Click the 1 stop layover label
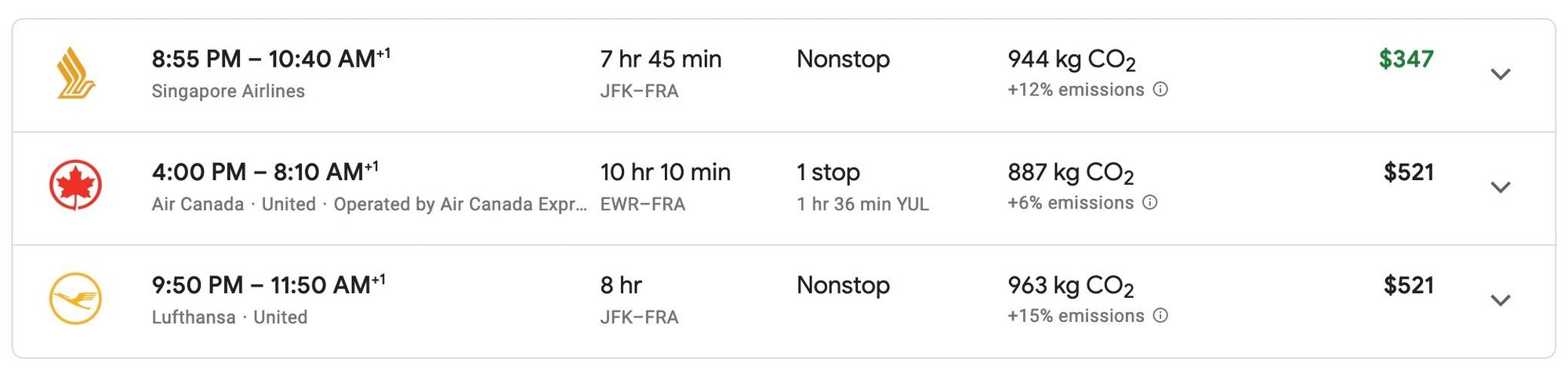The width and height of the screenshot is (1568, 380). click(x=828, y=172)
